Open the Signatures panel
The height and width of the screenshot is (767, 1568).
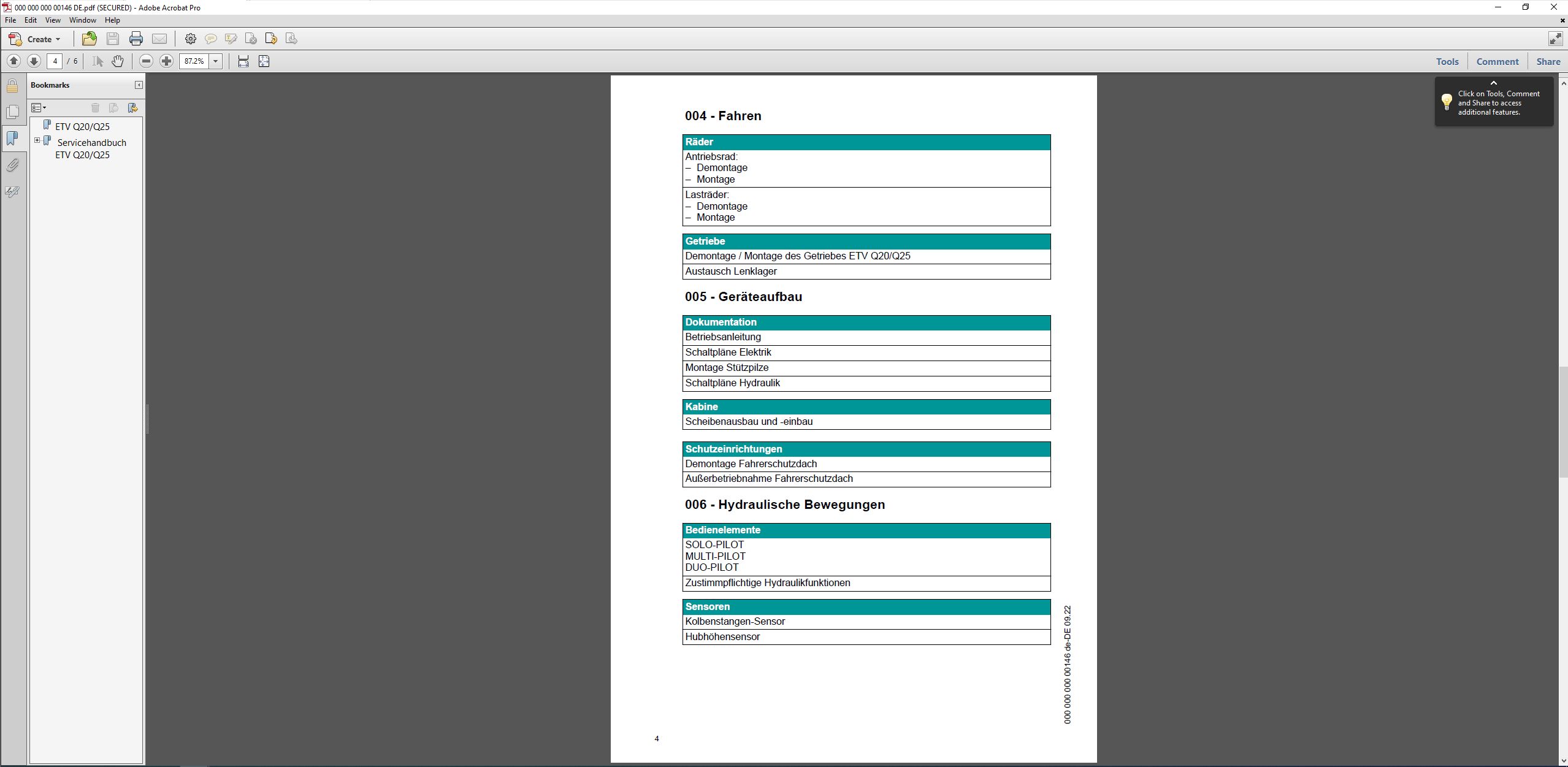(x=12, y=191)
